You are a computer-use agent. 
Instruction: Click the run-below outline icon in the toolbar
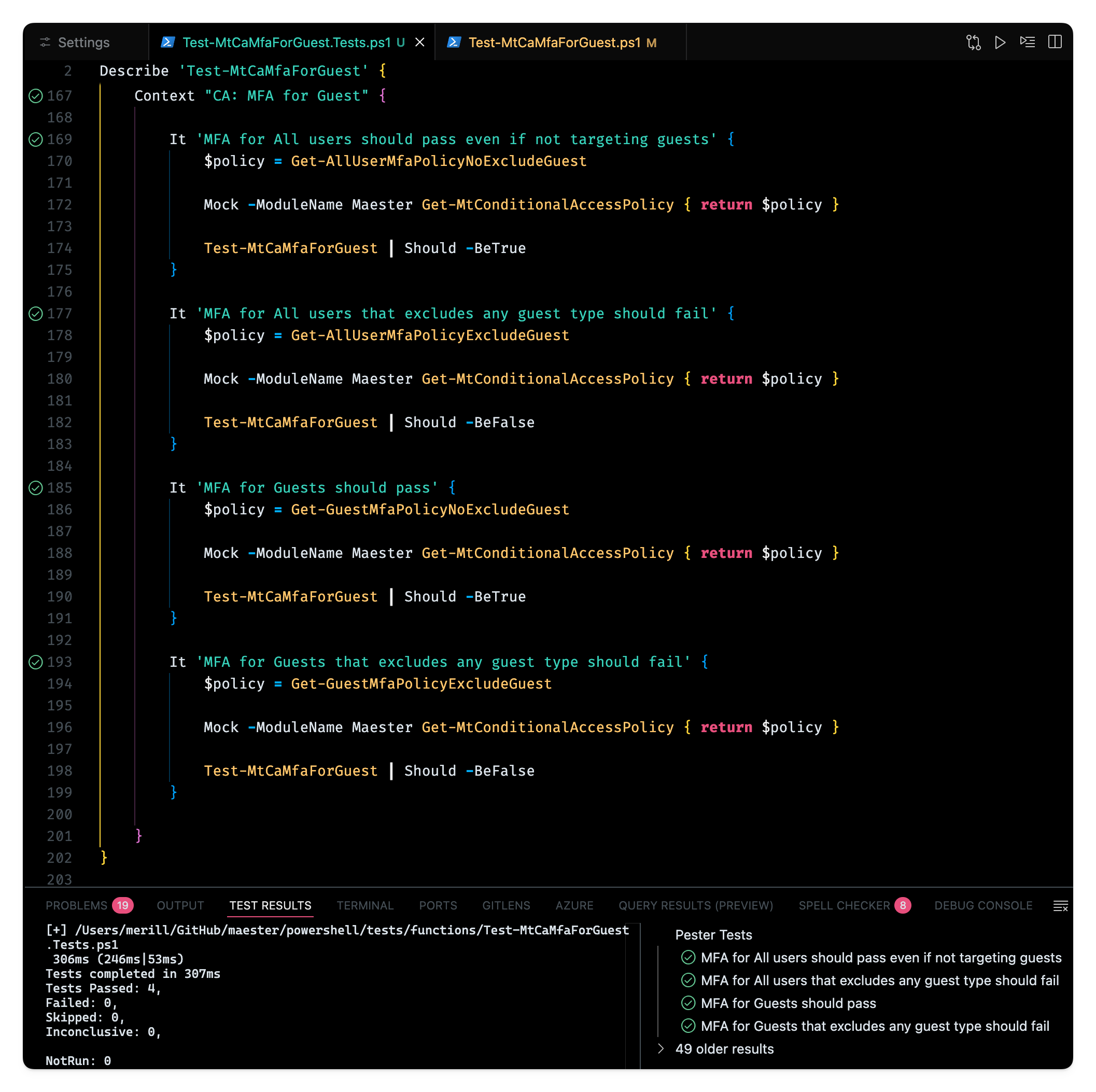(1028, 42)
